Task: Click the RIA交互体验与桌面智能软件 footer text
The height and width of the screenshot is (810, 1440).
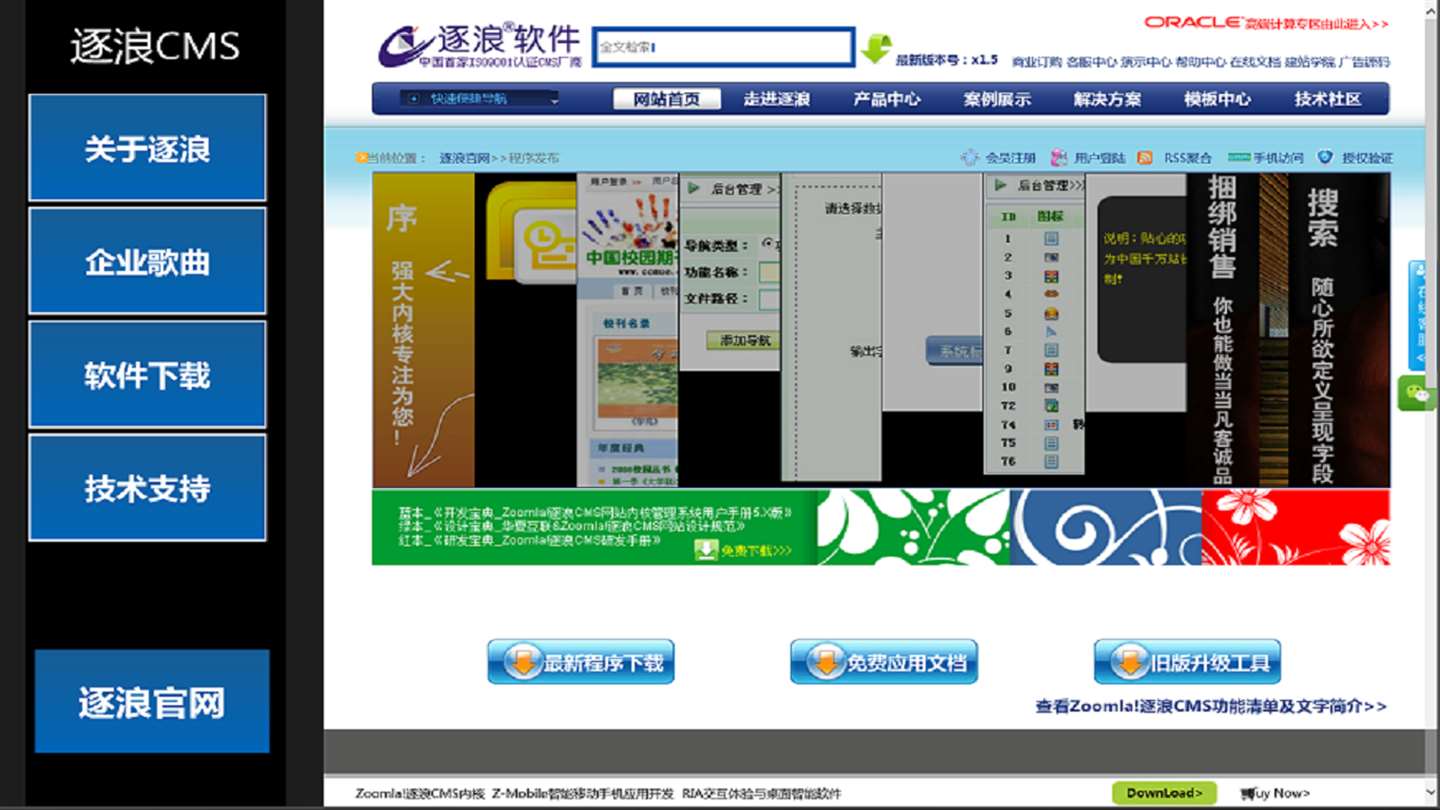Action: pyautogui.click(x=762, y=794)
